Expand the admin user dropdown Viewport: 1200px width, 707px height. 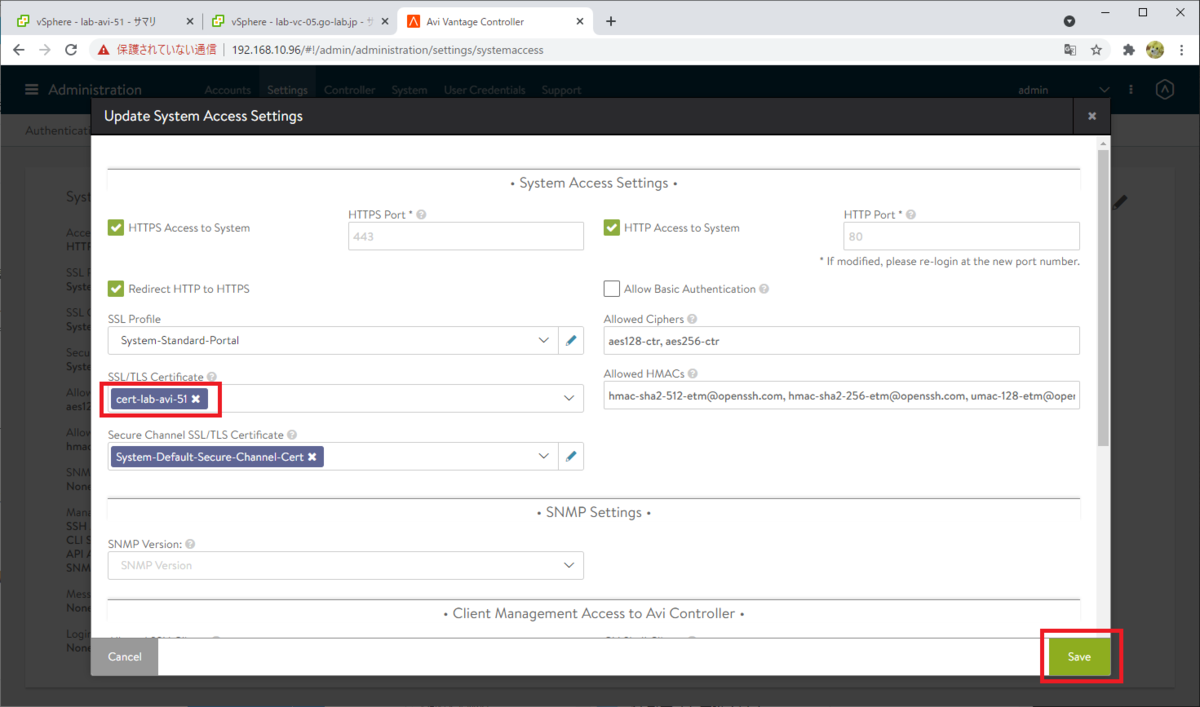1104,90
